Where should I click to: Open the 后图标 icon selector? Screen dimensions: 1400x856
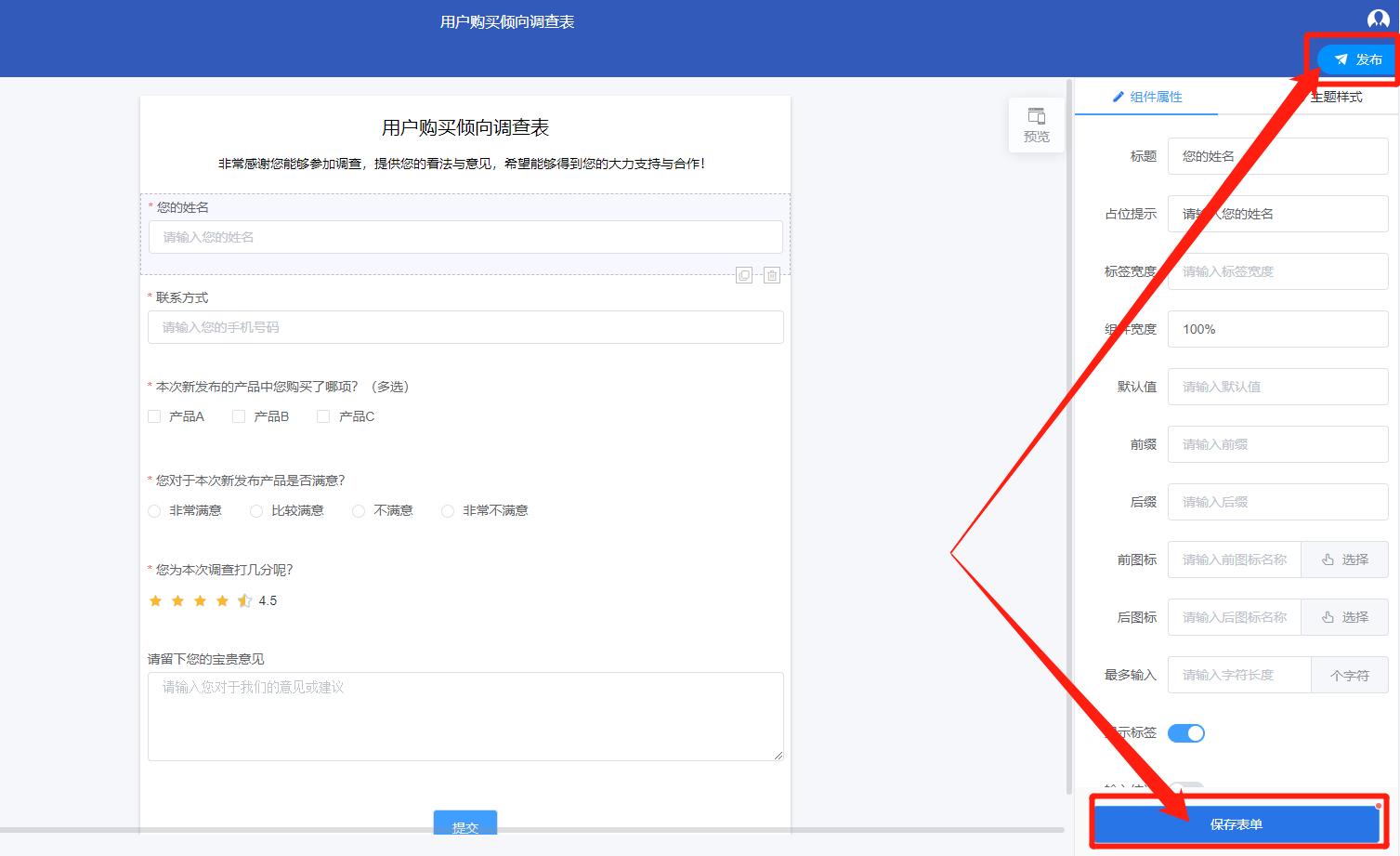pyautogui.click(x=1344, y=616)
